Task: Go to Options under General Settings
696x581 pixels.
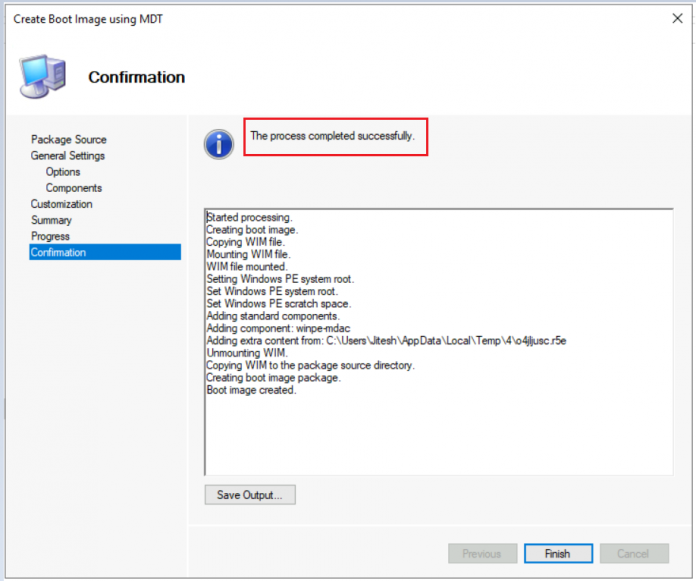Action: point(63,172)
